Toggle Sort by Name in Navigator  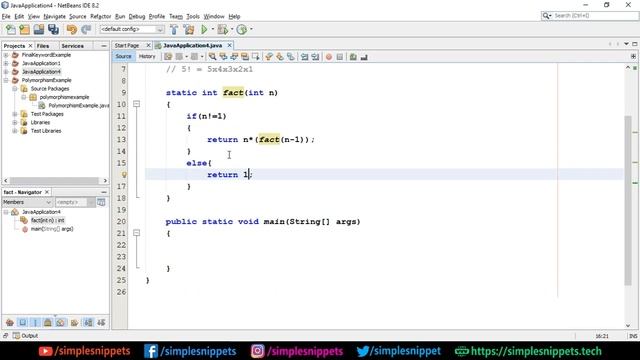coord(88,323)
